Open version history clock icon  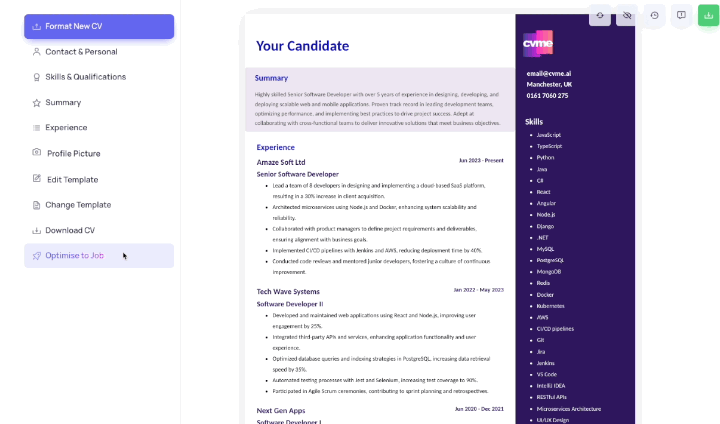(x=654, y=15)
